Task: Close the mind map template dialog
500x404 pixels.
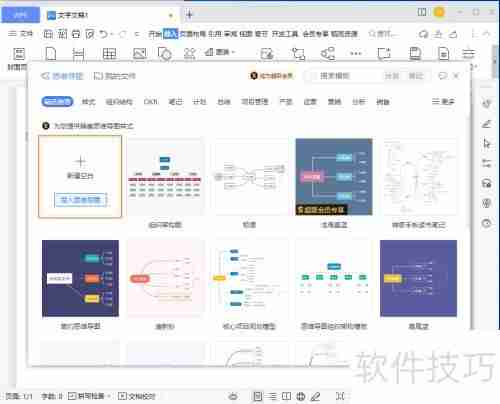Action: pyautogui.click(x=457, y=76)
